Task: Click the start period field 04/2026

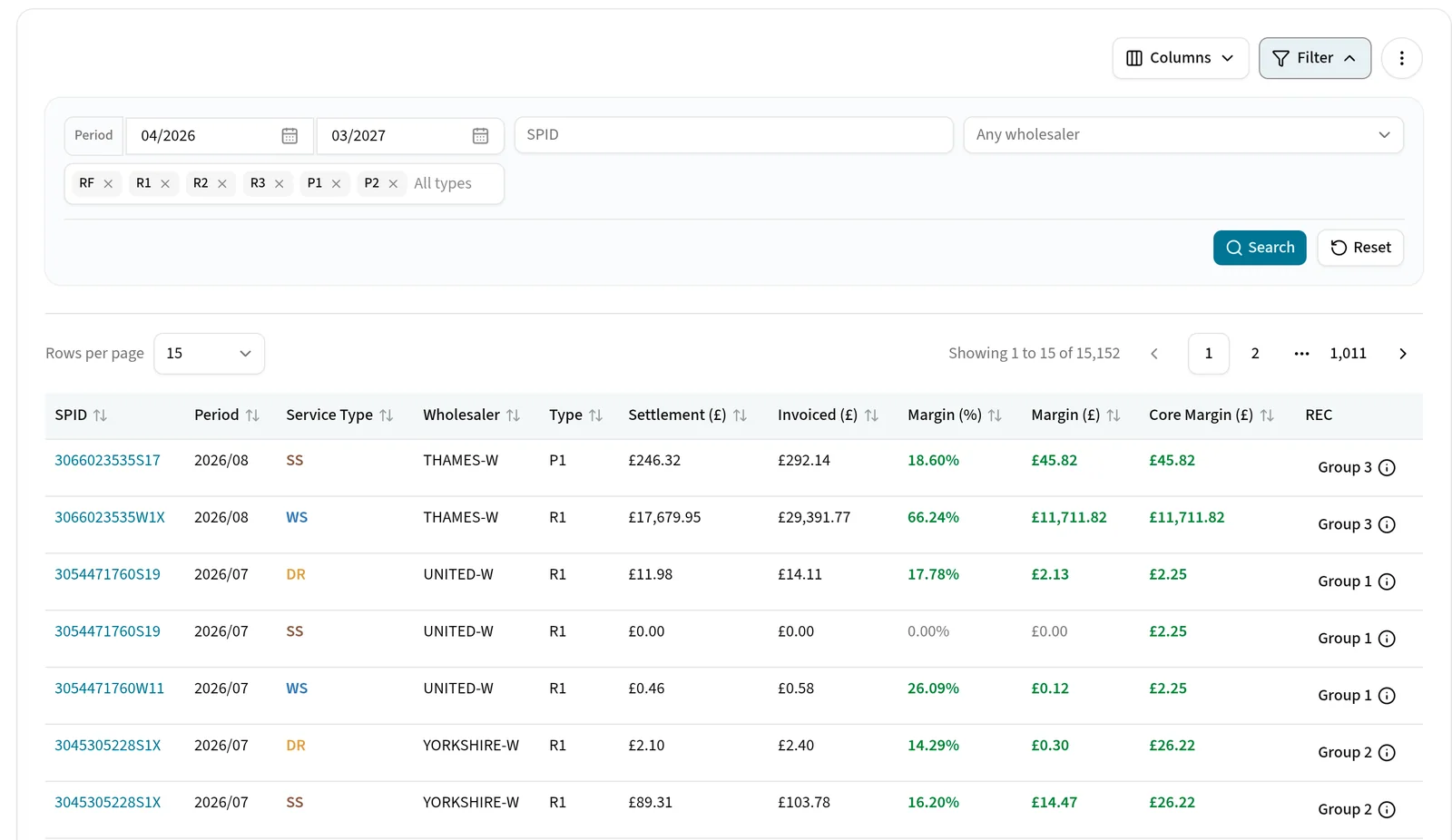Action: click(x=220, y=136)
